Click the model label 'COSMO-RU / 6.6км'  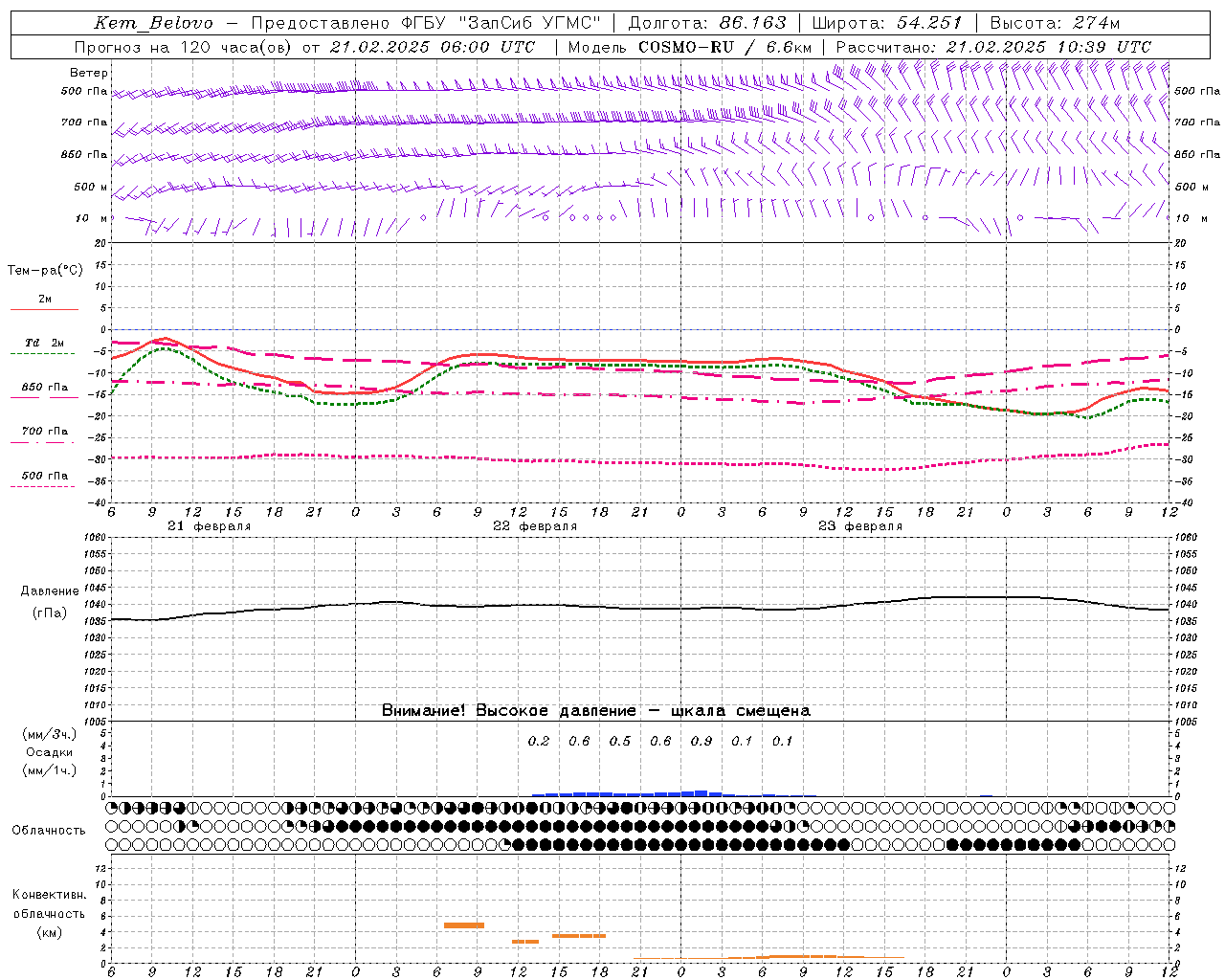tap(725, 47)
